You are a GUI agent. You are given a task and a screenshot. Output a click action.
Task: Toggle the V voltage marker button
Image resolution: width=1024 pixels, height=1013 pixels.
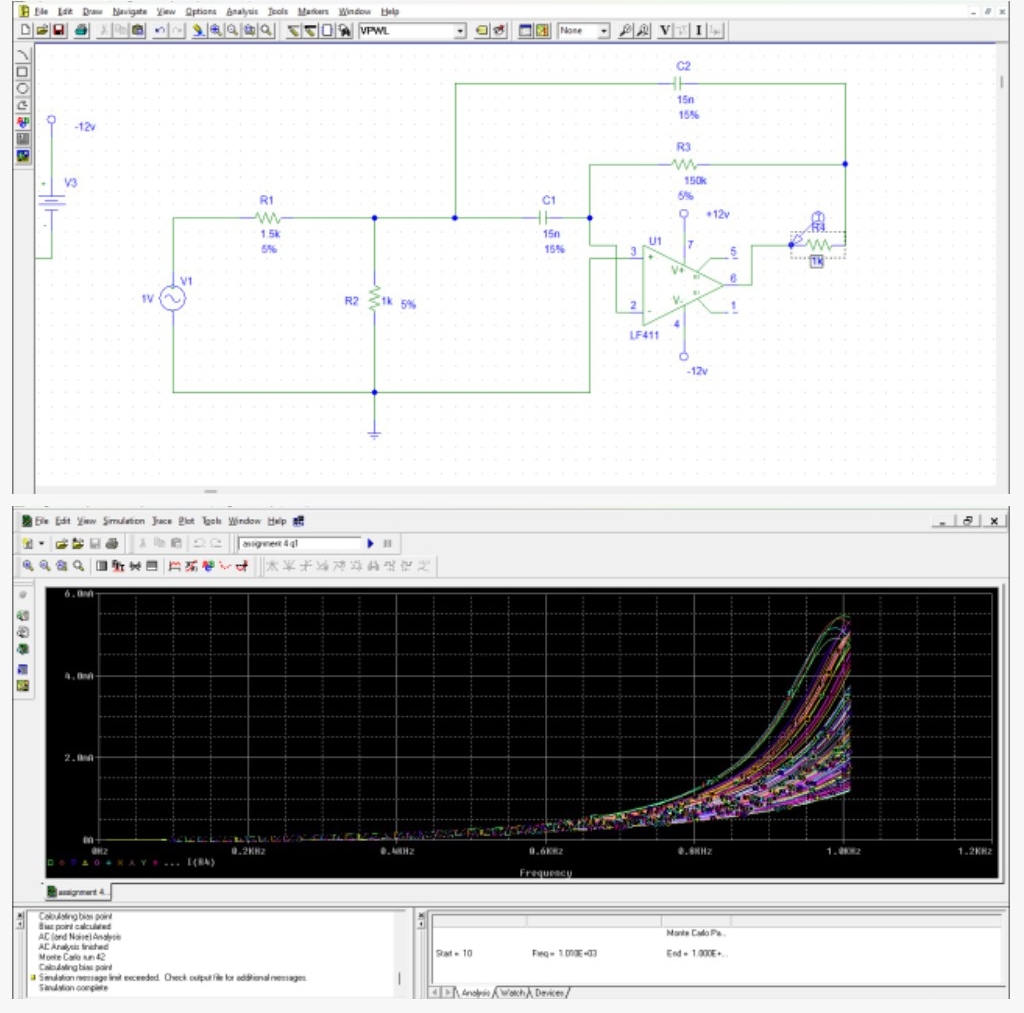(664, 31)
